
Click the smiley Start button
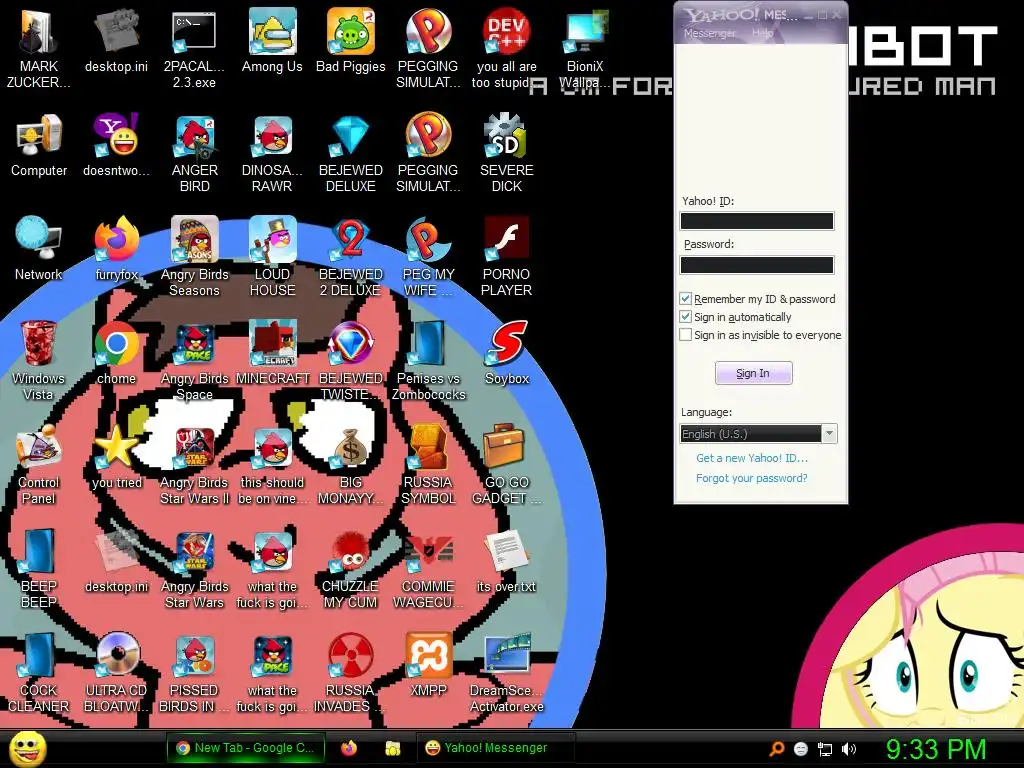[x=27, y=749]
